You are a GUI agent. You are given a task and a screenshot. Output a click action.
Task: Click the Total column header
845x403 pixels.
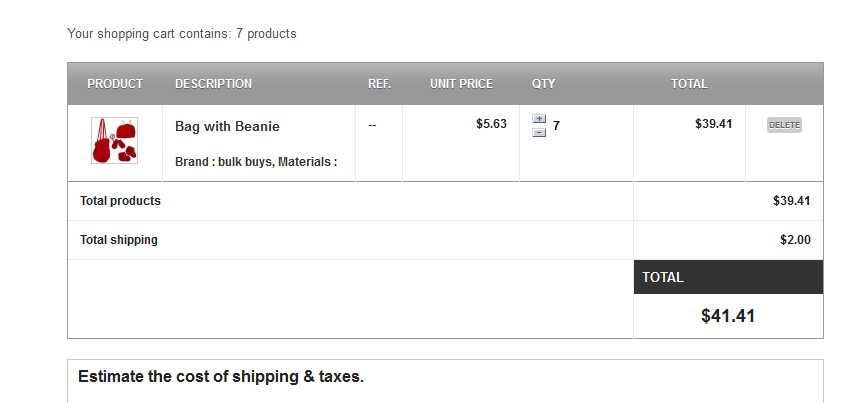coord(689,84)
